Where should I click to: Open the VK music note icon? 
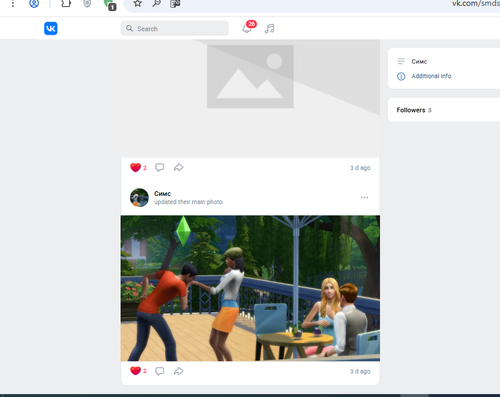tap(269, 29)
